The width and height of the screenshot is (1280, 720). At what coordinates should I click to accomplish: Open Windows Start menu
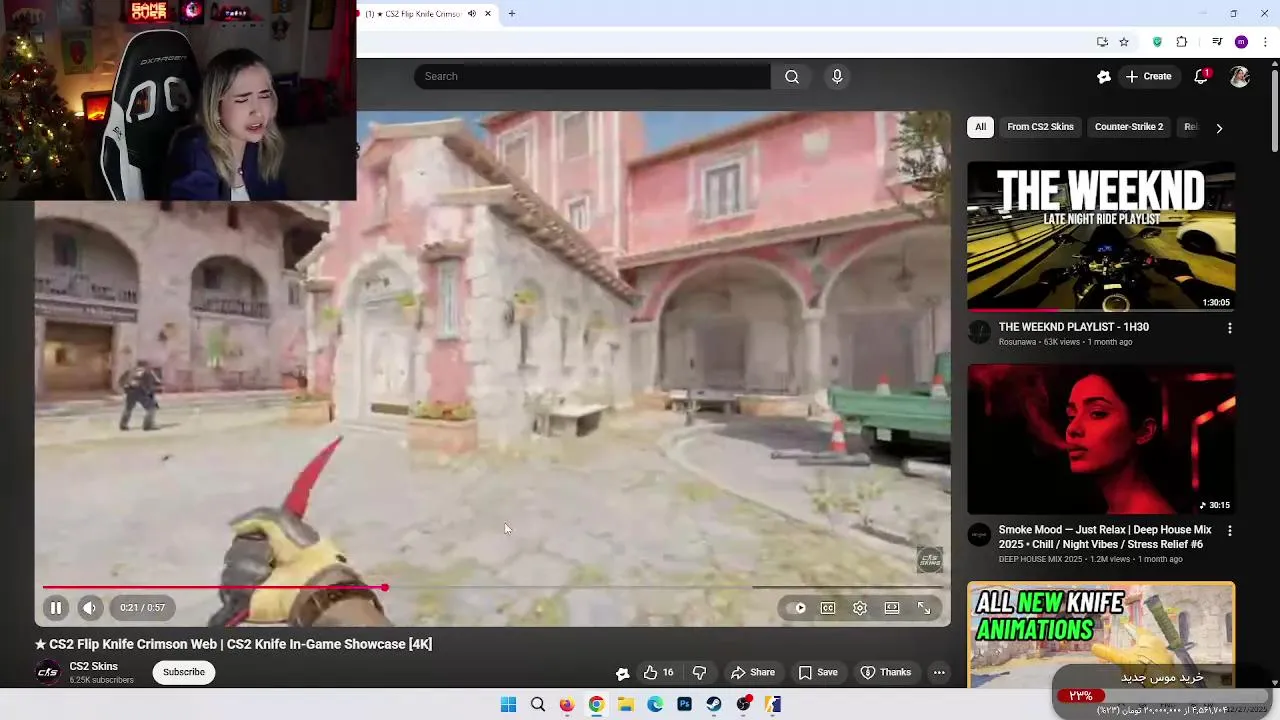(508, 705)
